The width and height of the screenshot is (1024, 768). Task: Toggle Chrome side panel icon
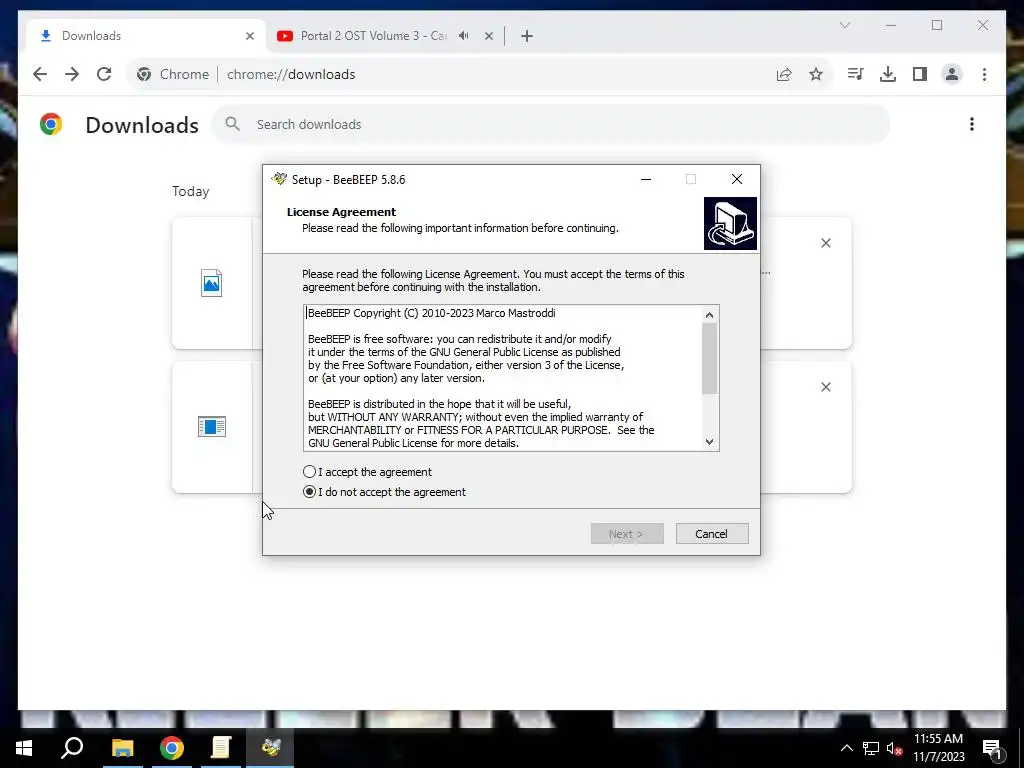click(x=920, y=74)
